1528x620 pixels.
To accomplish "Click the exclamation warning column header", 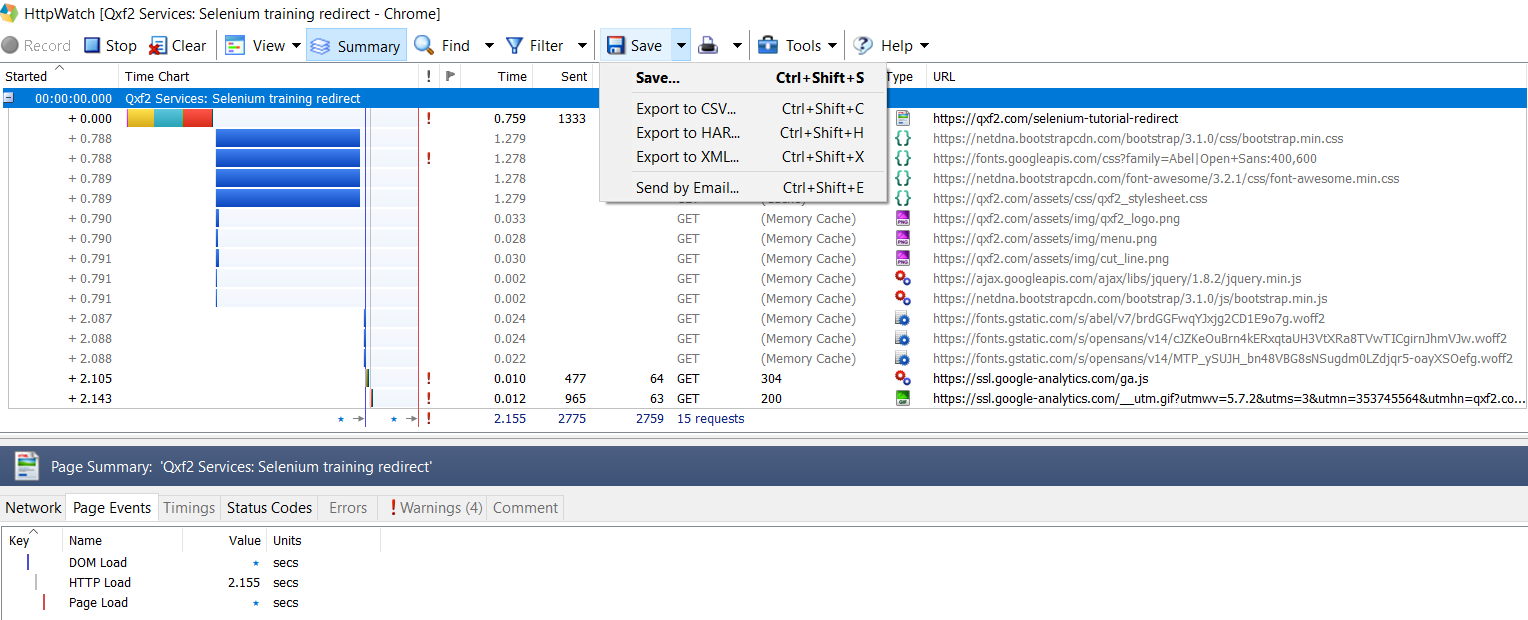I will click(x=429, y=77).
